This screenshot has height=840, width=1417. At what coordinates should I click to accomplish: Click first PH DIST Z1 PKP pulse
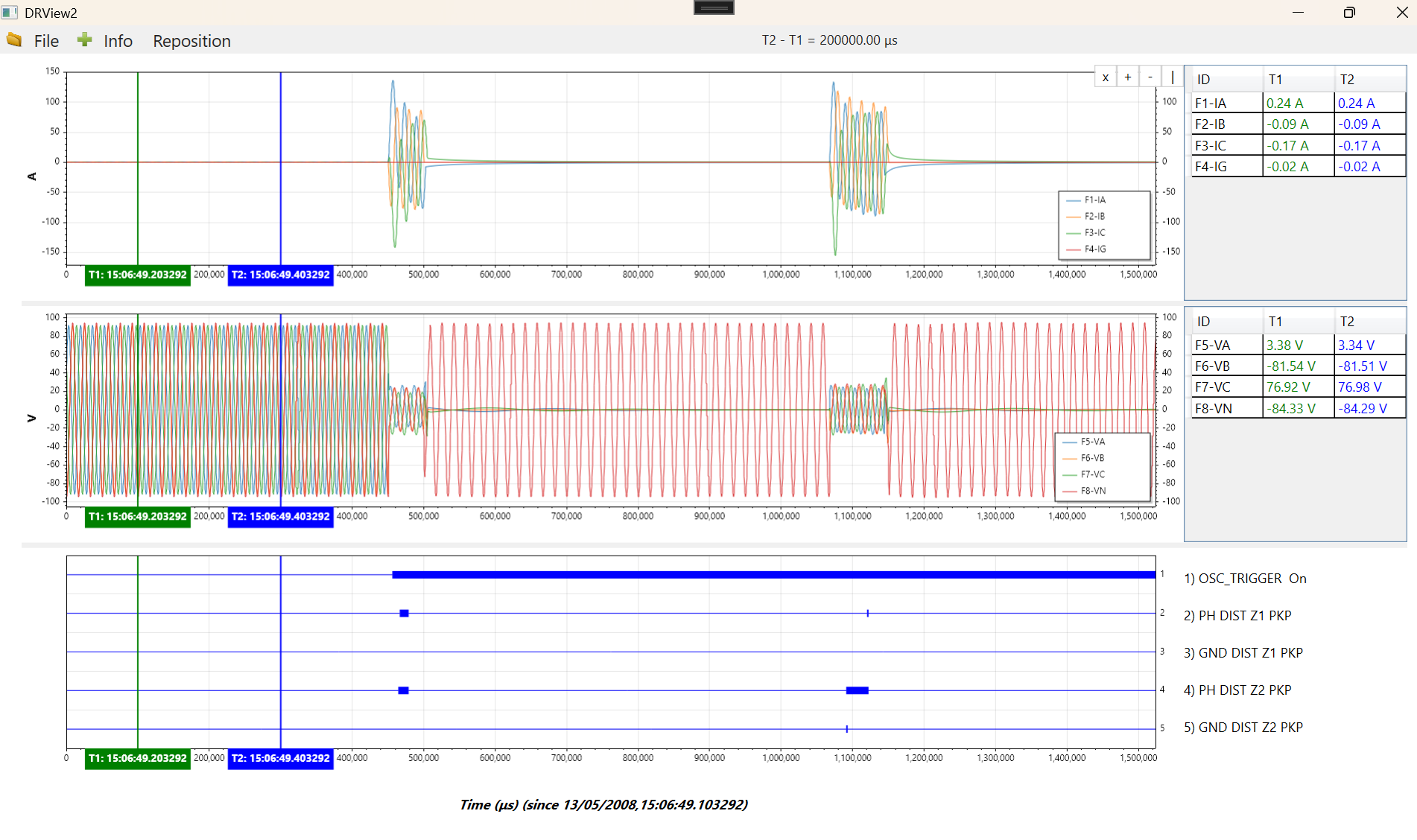point(405,614)
